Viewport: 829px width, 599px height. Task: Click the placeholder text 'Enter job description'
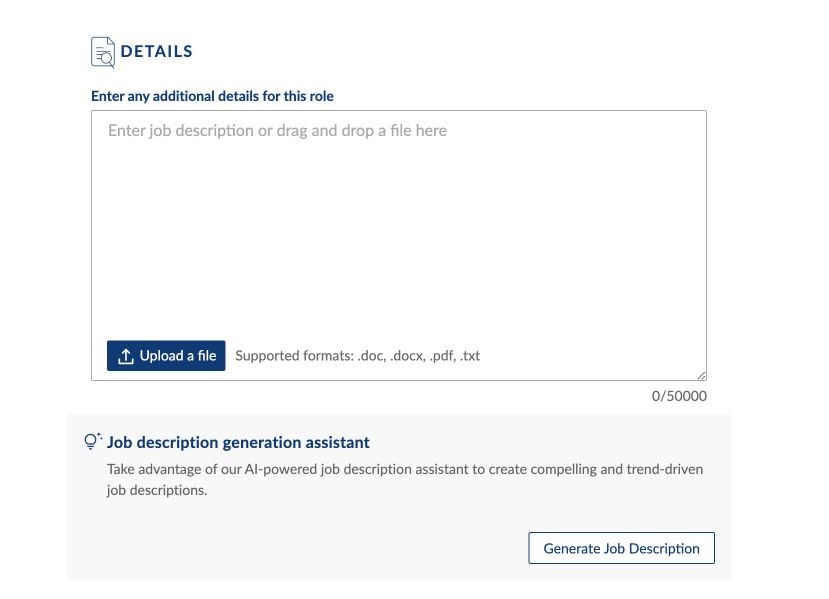(x=180, y=131)
